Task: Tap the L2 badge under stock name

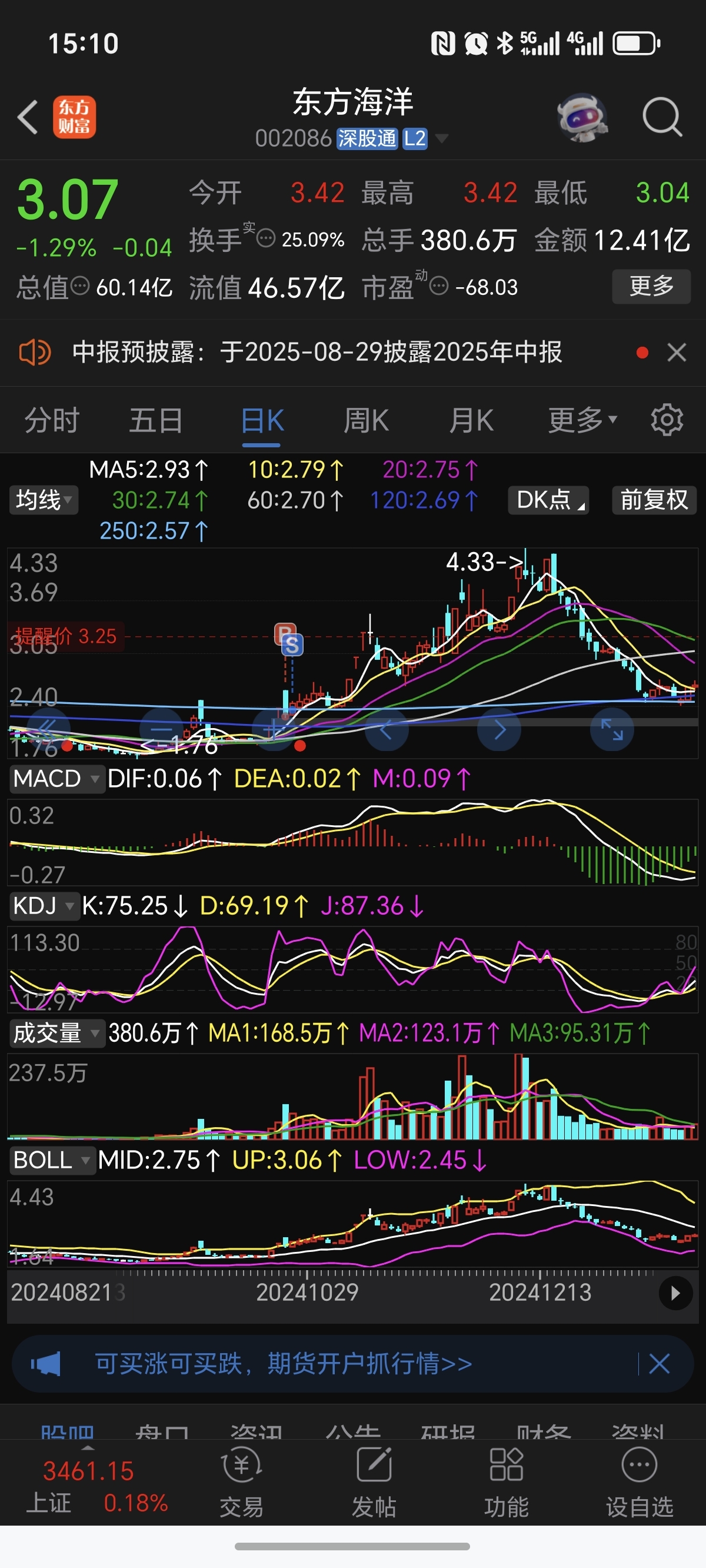Action: click(414, 139)
